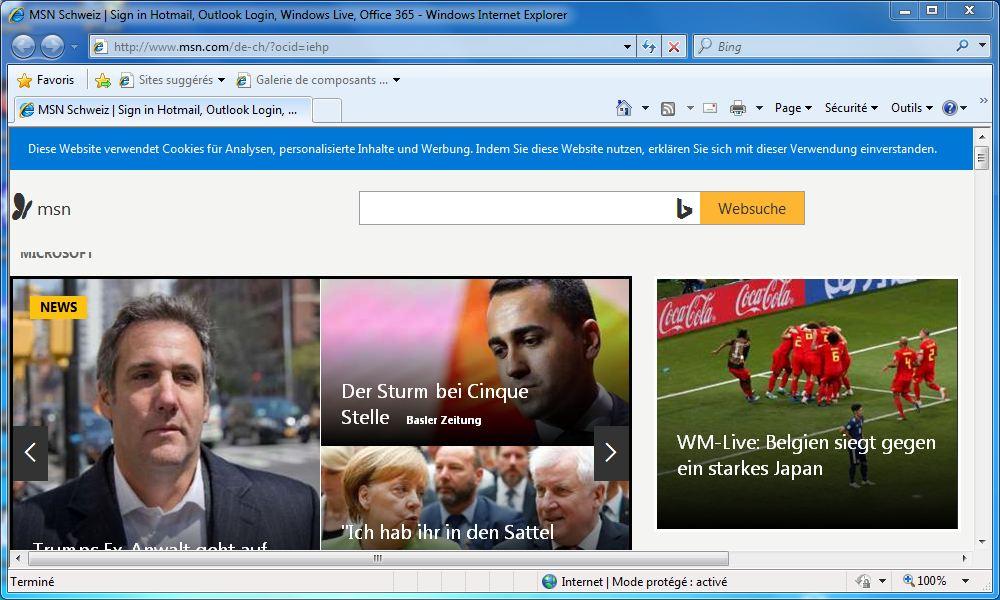Click the Read mail envelope icon

710,108
